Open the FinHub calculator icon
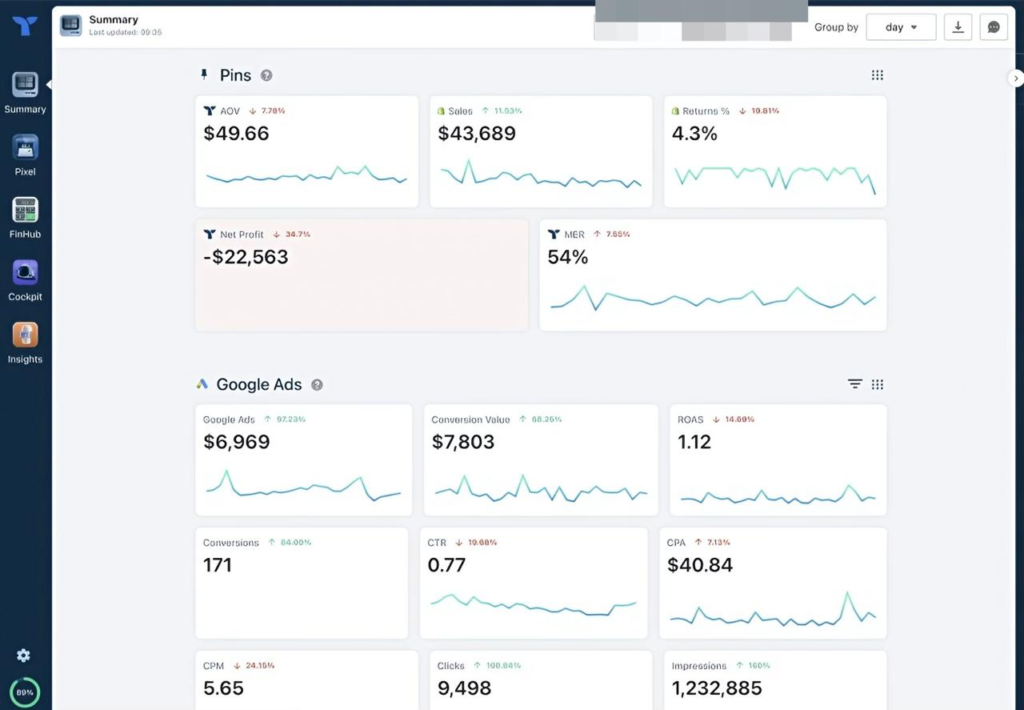The width and height of the screenshot is (1024, 710). point(25,210)
